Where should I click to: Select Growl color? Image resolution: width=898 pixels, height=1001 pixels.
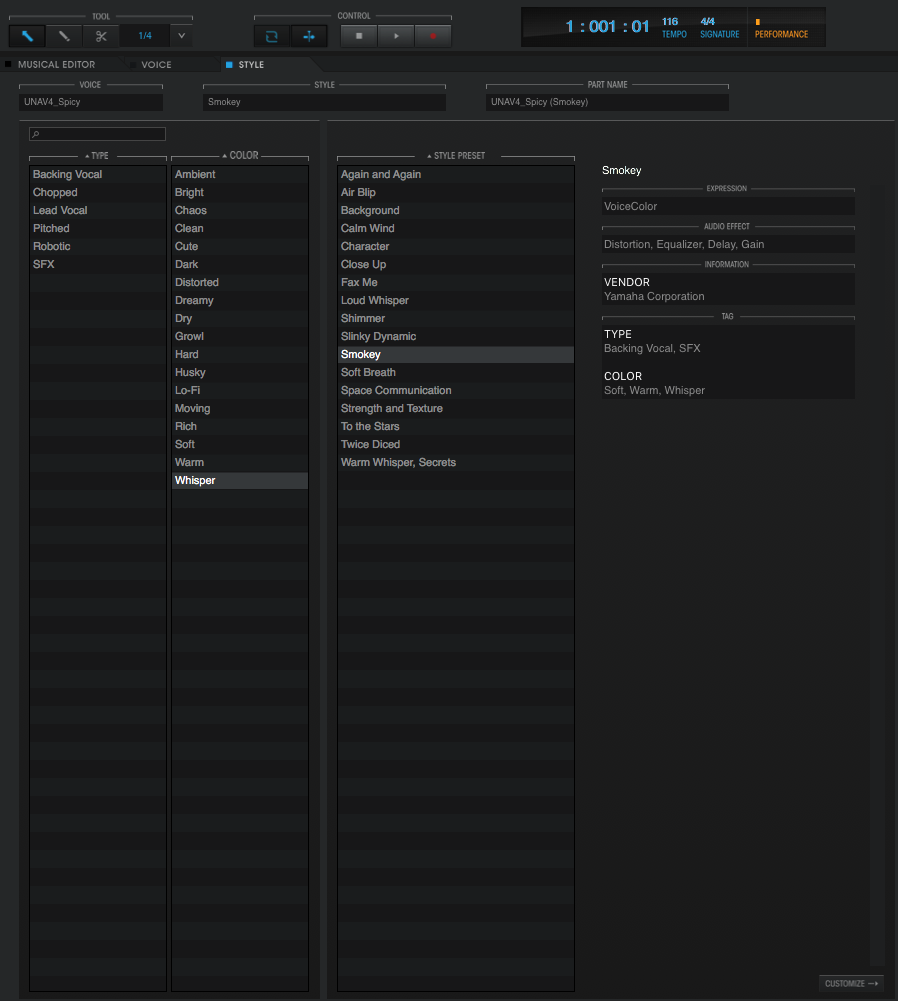coord(240,336)
